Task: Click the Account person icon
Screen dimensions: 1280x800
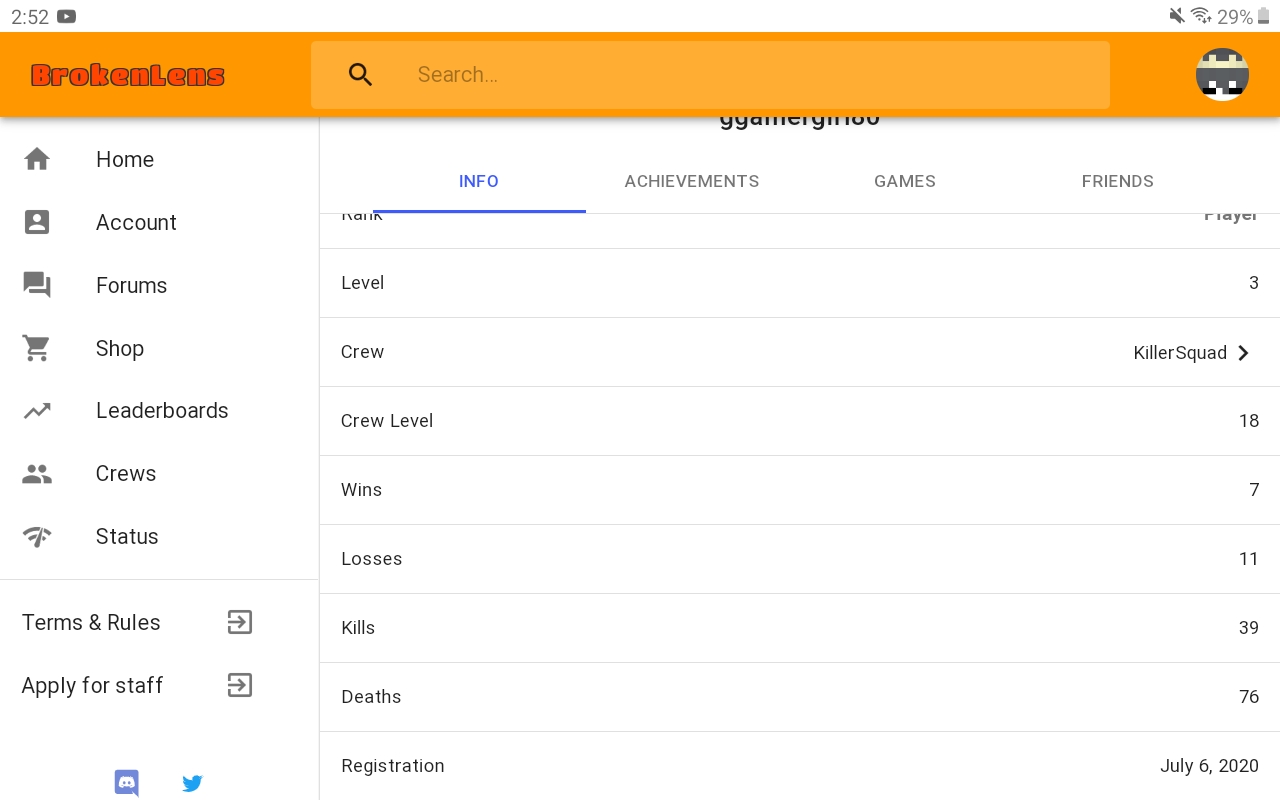Action: point(37,222)
